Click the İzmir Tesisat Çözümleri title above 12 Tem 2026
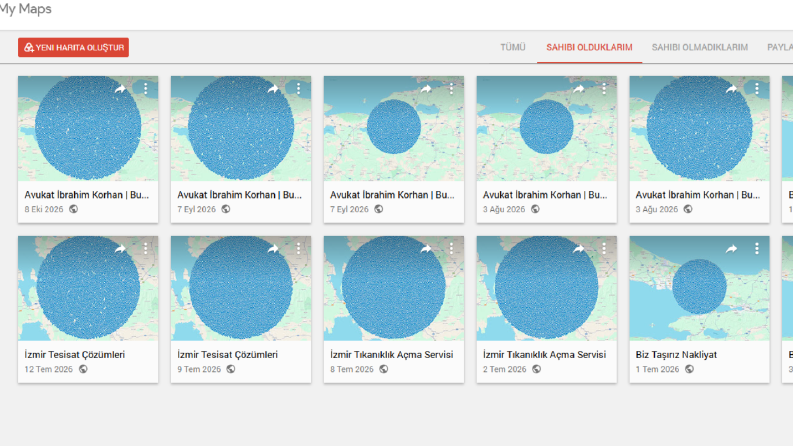The image size is (793, 446). (x=75, y=354)
